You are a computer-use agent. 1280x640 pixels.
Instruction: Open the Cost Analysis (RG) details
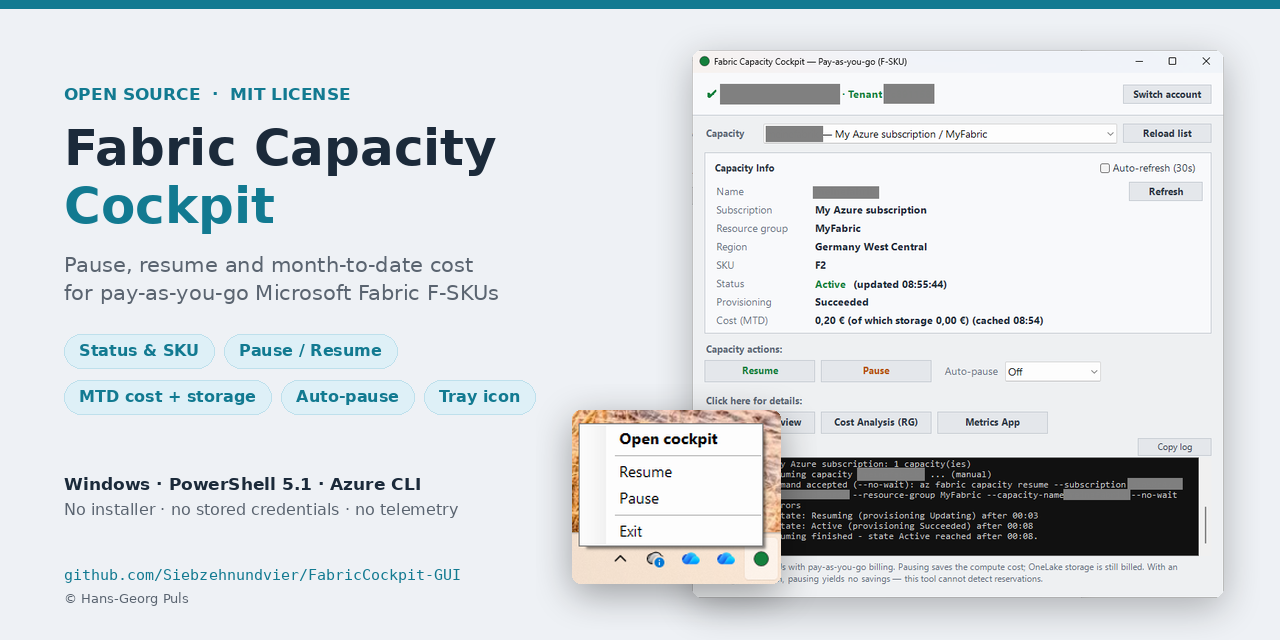tap(876, 423)
